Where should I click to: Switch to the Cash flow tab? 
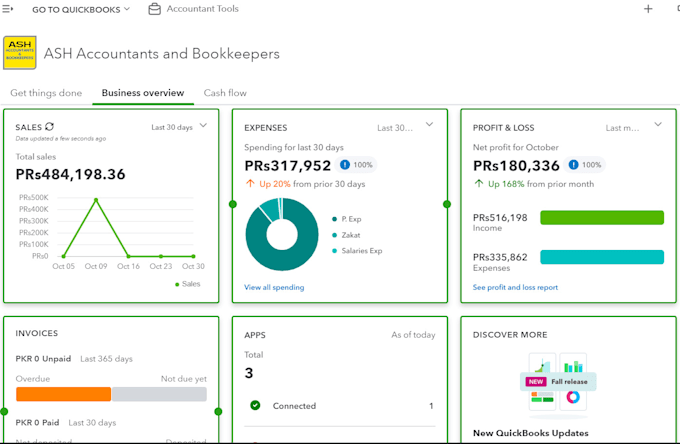(225, 93)
